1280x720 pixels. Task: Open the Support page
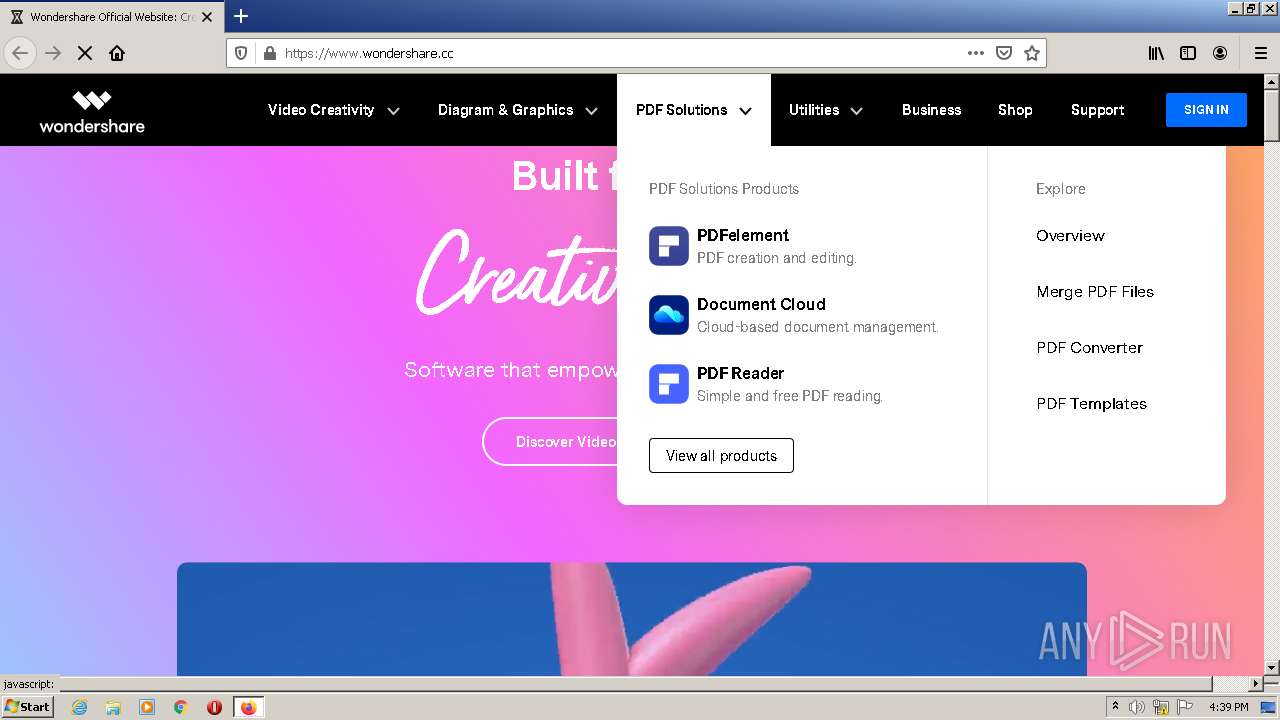[1097, 110]
